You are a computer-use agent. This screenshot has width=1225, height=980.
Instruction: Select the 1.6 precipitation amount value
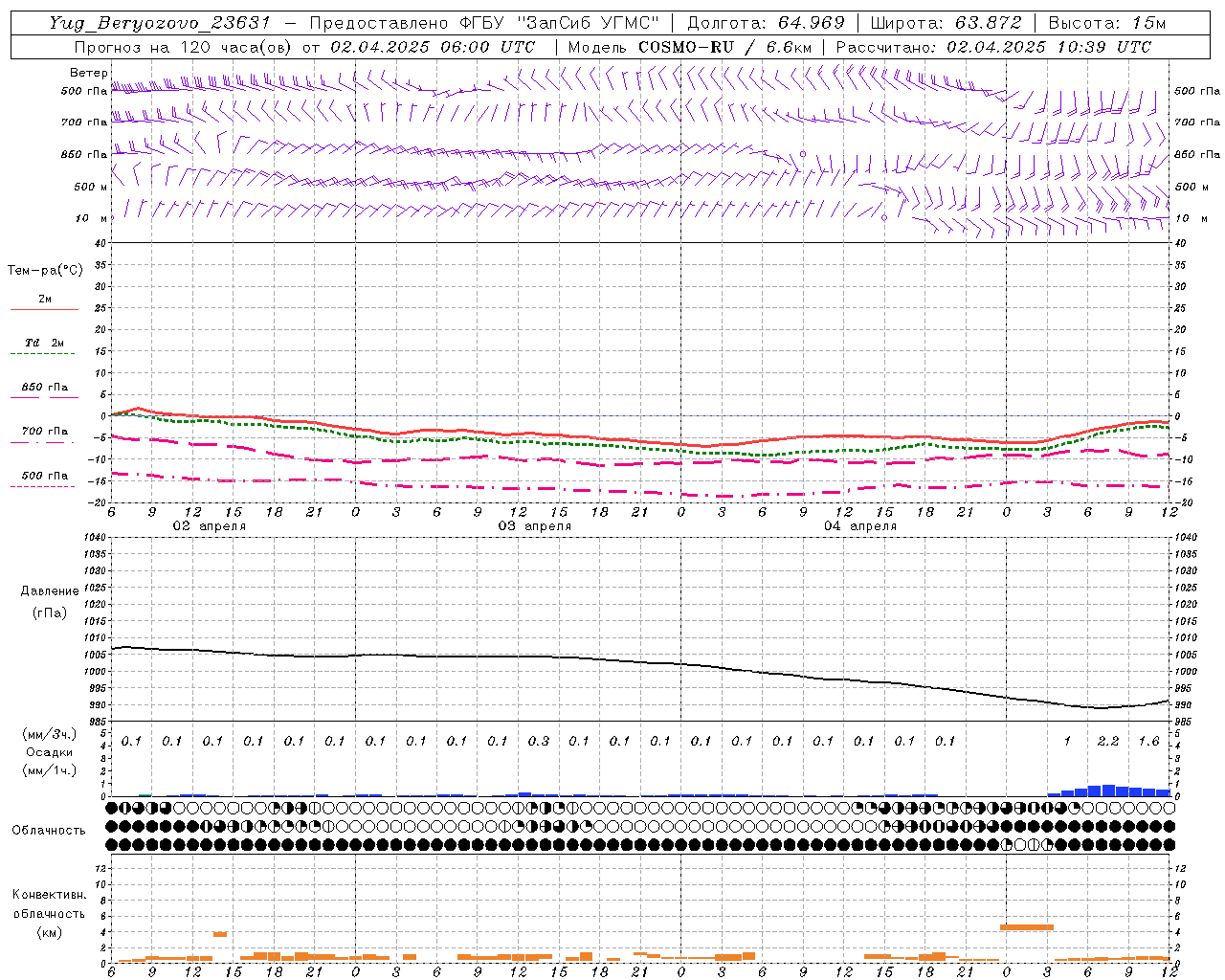[1148, 741]
